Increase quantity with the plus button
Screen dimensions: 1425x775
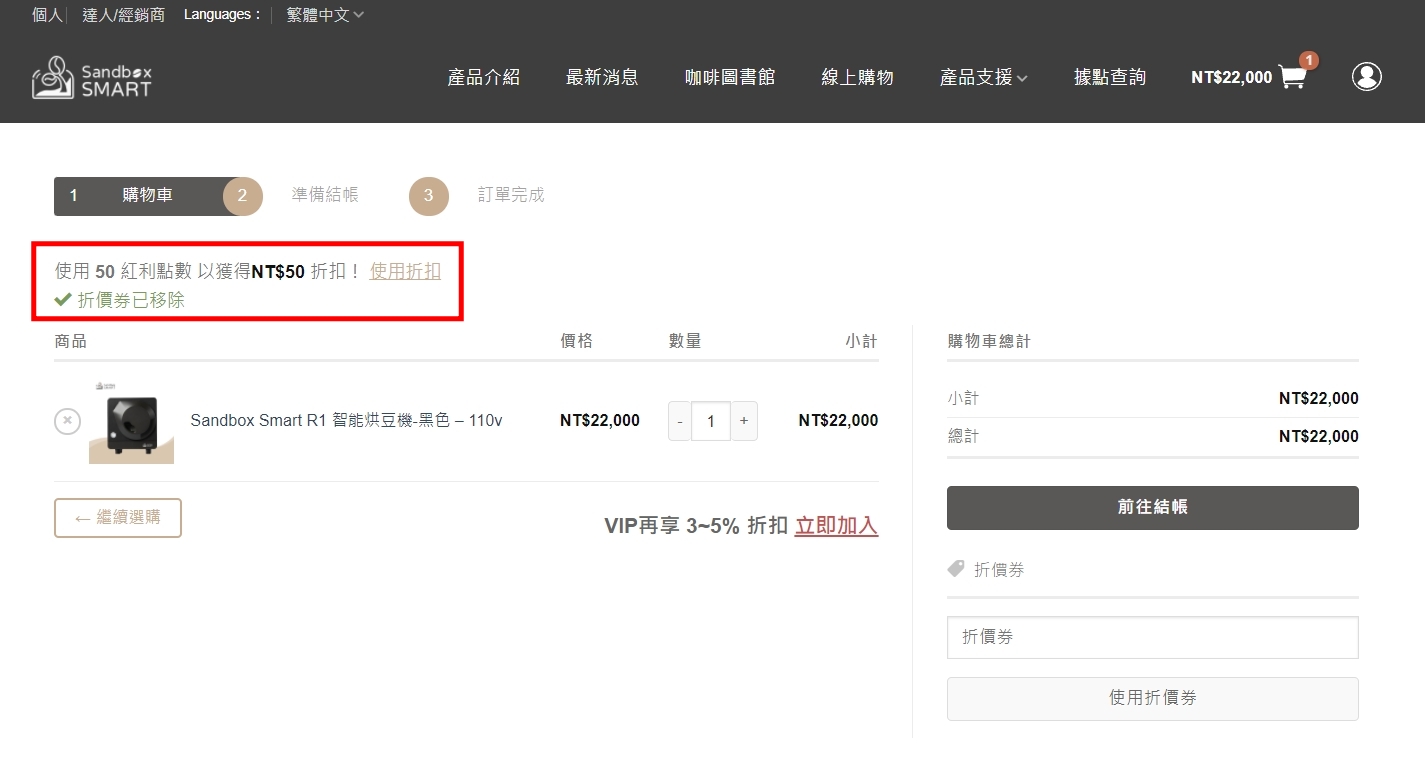(x=744, y=421)
